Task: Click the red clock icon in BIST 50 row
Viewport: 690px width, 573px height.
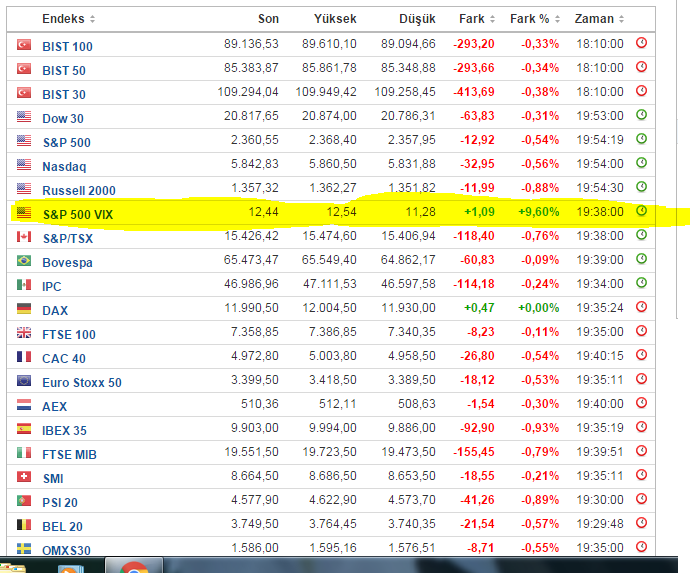Action: [642, 67]
